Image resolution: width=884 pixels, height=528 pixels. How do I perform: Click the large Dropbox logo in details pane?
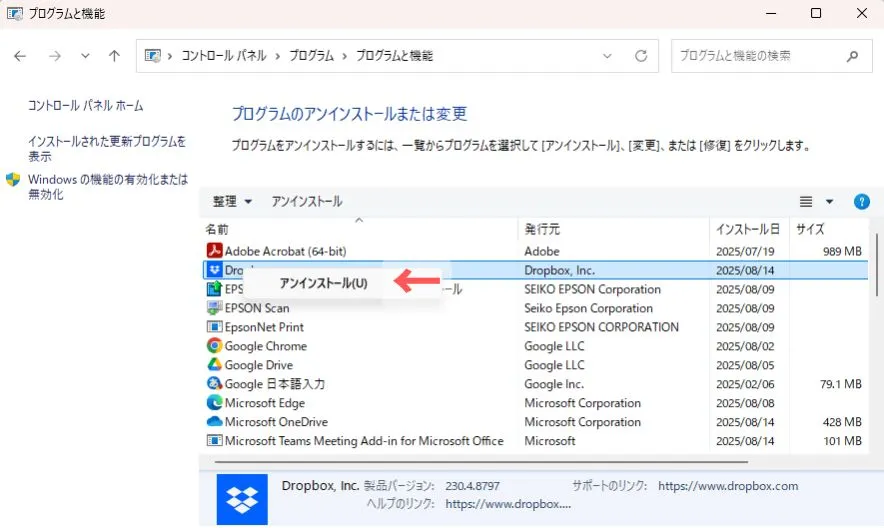point(242,499)
